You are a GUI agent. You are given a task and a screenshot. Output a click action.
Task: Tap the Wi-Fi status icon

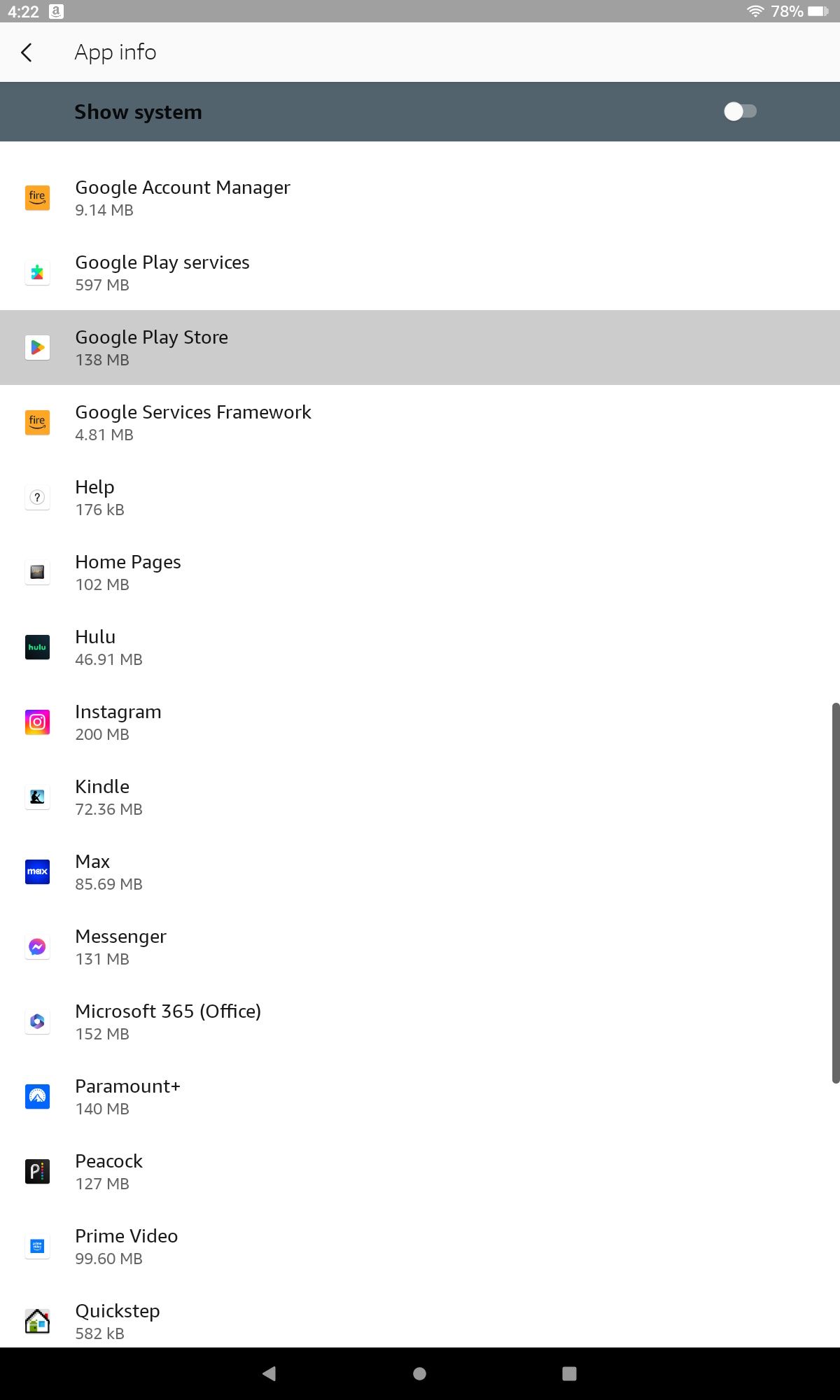coord(755,11)
